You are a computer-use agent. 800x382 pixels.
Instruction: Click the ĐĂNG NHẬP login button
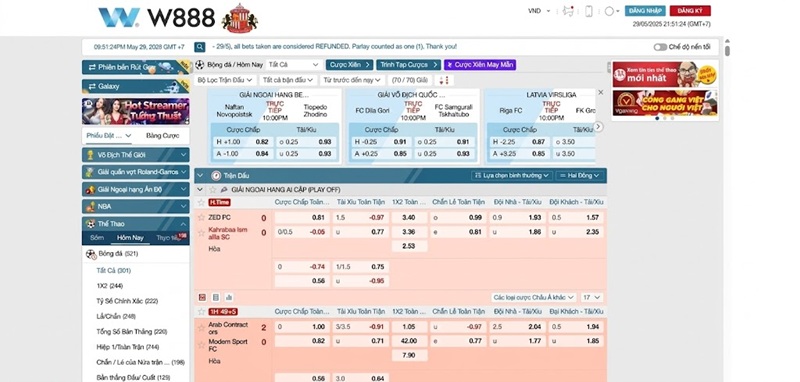point(645,11)
